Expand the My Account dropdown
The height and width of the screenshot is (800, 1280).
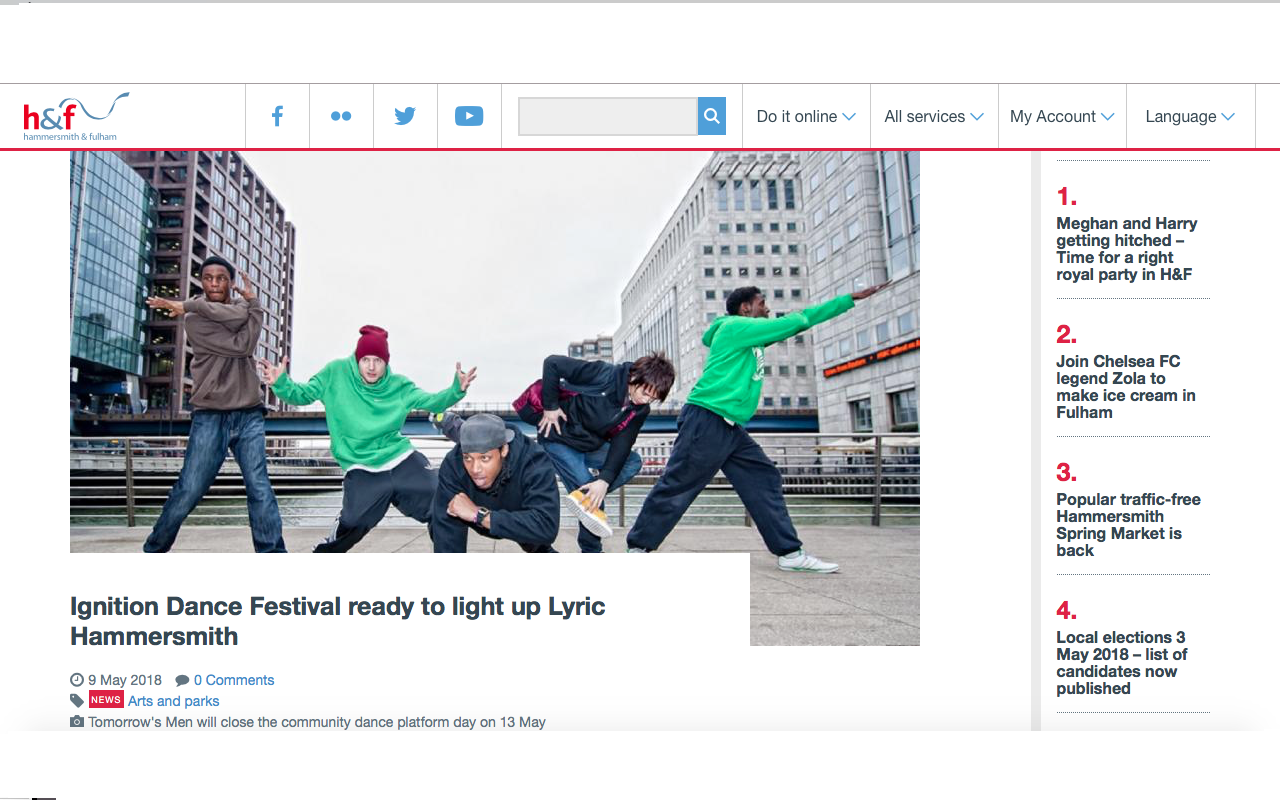tap(1062, 116)
